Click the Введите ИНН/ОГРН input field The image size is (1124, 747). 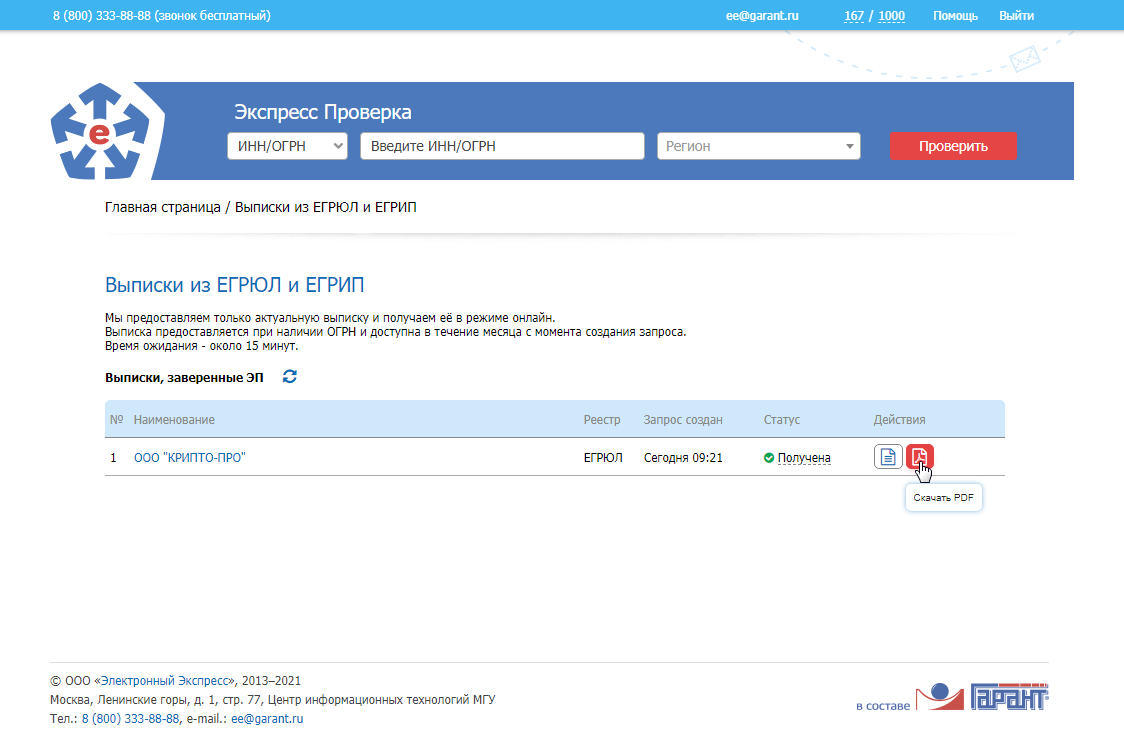[x=502, y=146]
